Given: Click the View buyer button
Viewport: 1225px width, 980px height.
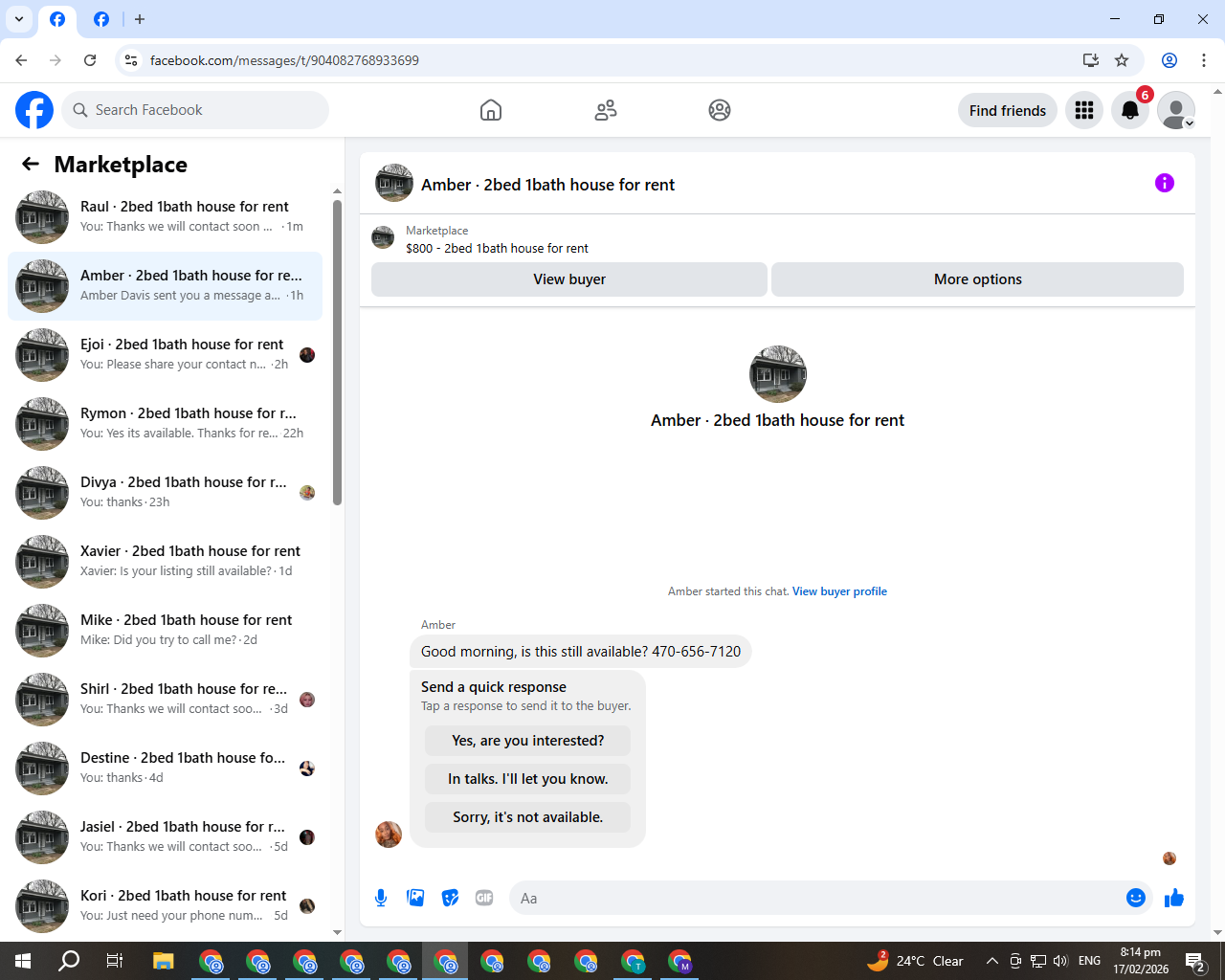Looking at the screenshot, I should [569, 279].
